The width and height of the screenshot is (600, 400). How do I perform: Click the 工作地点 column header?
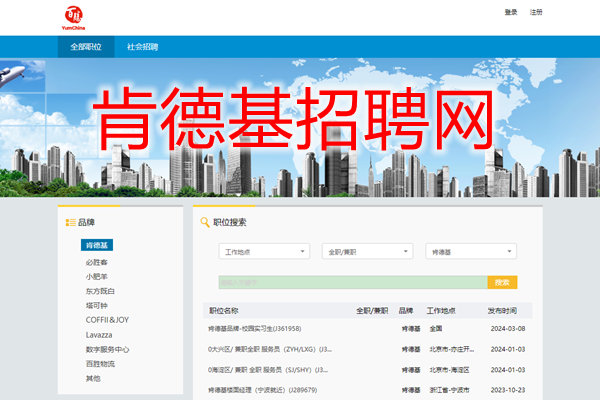(441, 310)
